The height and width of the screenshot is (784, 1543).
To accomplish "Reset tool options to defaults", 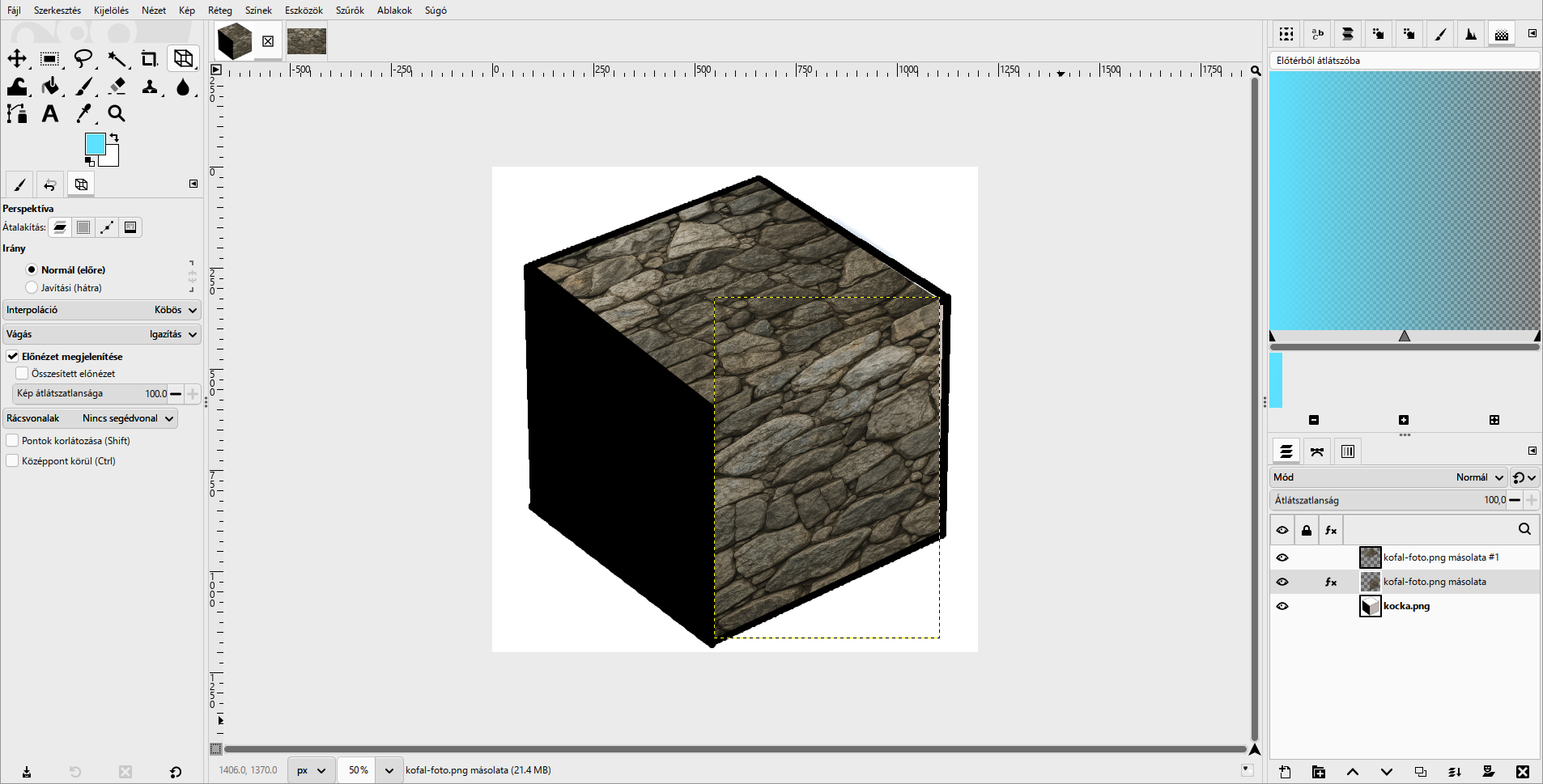I will tap(176, 772).
